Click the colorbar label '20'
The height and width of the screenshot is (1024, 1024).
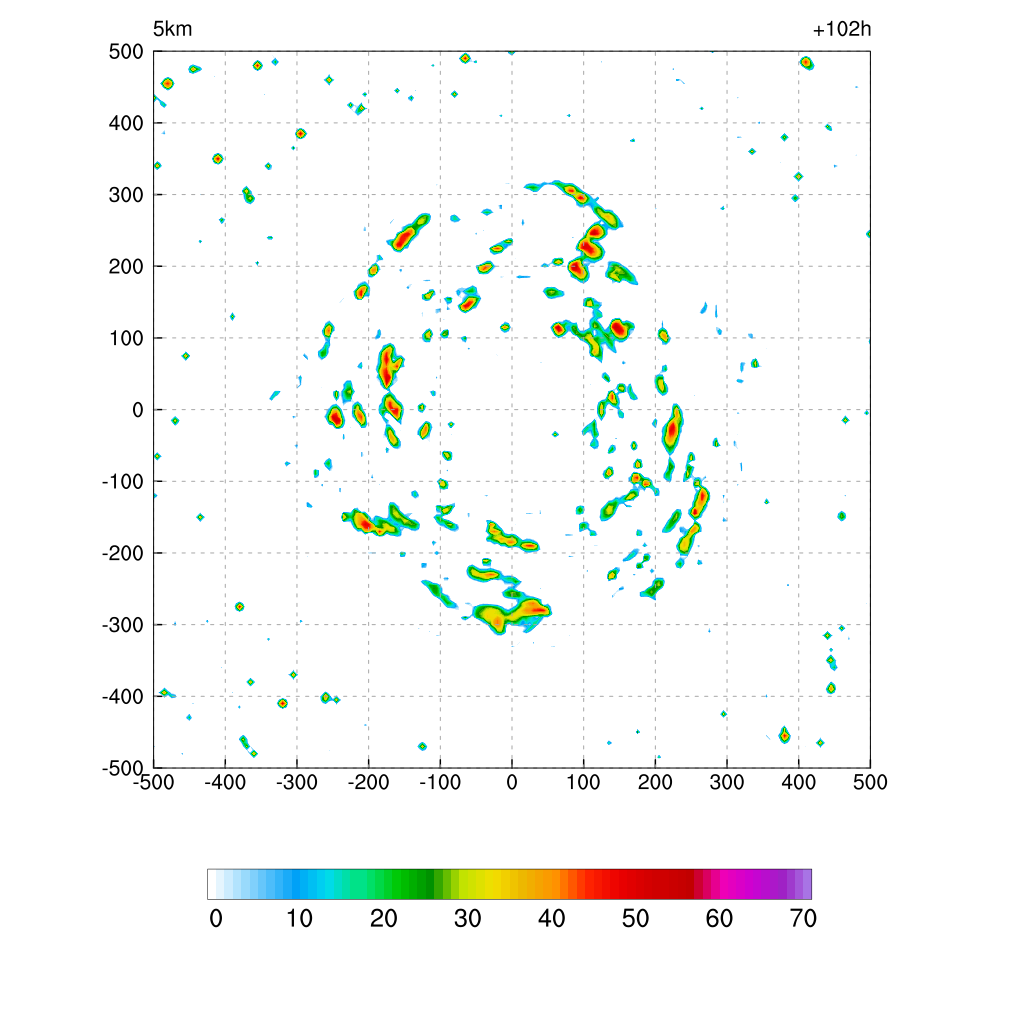[384, 919]
